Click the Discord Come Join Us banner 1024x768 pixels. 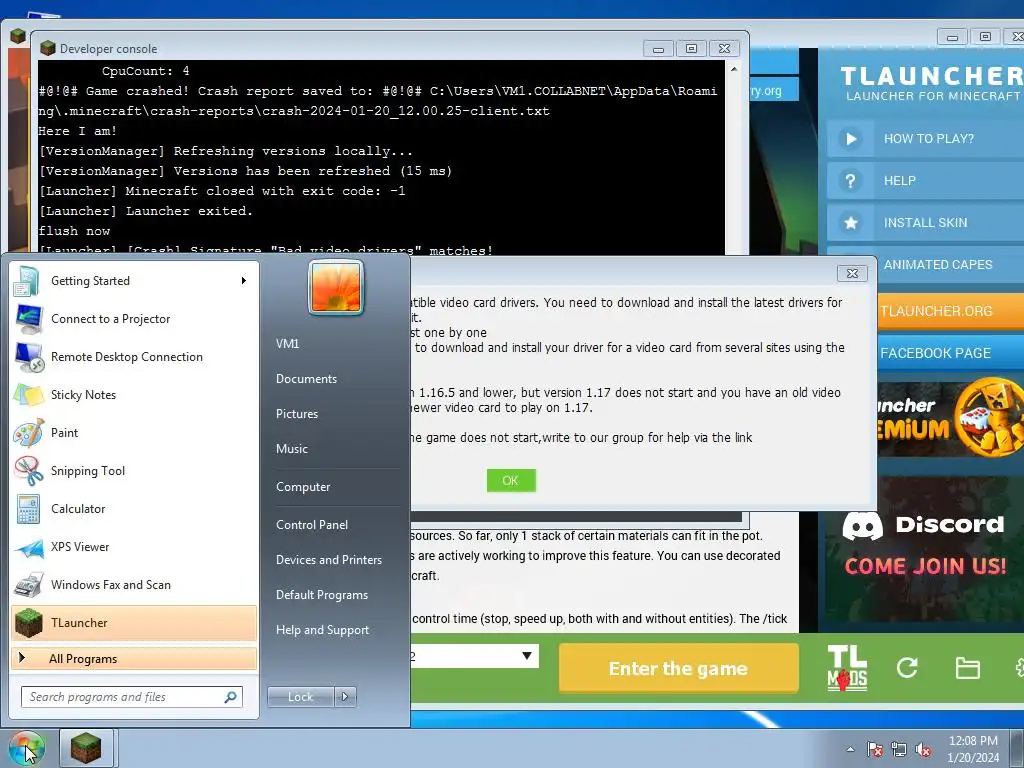pyautogui.click(x=925, y=549)
